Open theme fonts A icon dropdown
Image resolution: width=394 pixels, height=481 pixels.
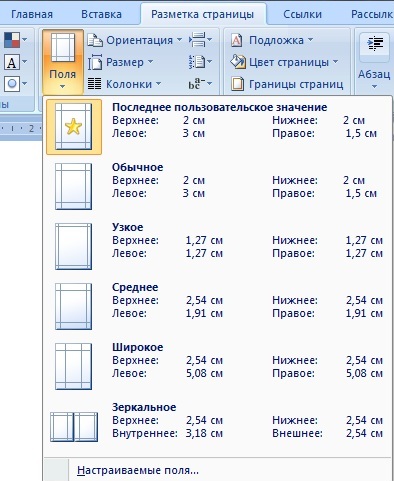(x=15, y=62)
